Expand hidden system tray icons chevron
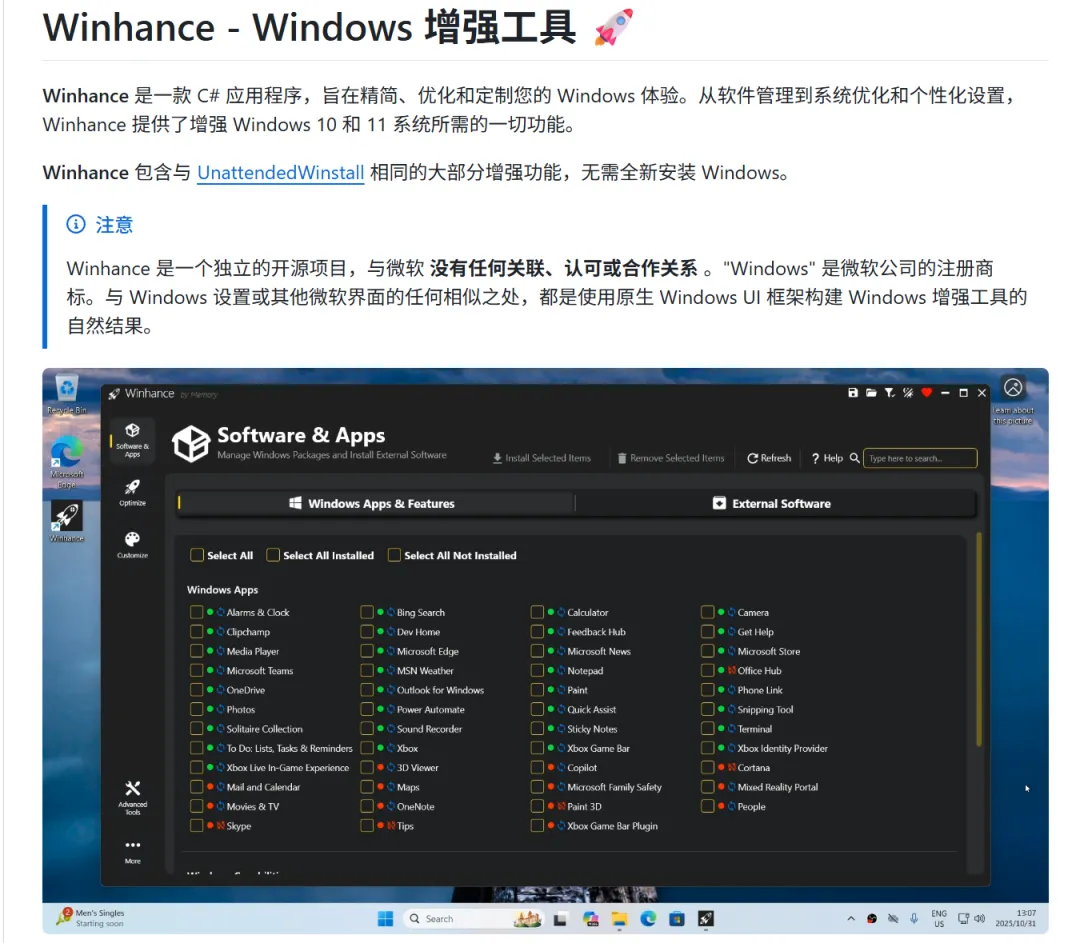The width and height of the screenshot is (1080, 943). click(x=851, y=918)
